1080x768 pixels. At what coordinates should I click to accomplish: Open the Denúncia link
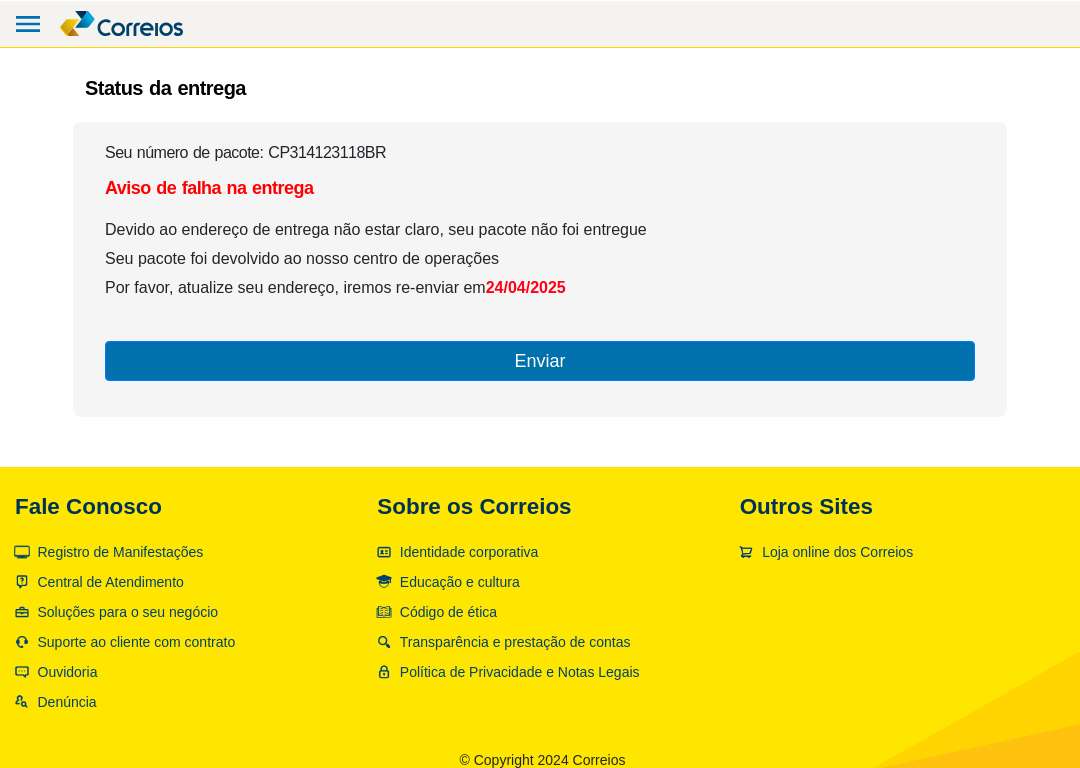[67, 702]
